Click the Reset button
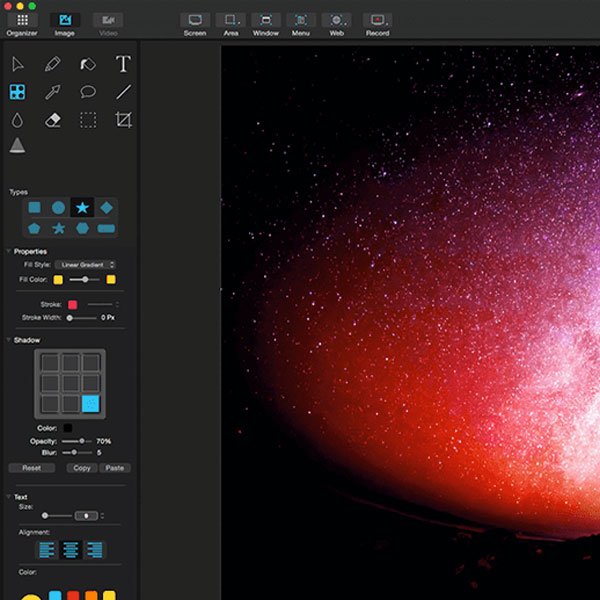Screen dimensions: 600x600 tap(31, 468)
